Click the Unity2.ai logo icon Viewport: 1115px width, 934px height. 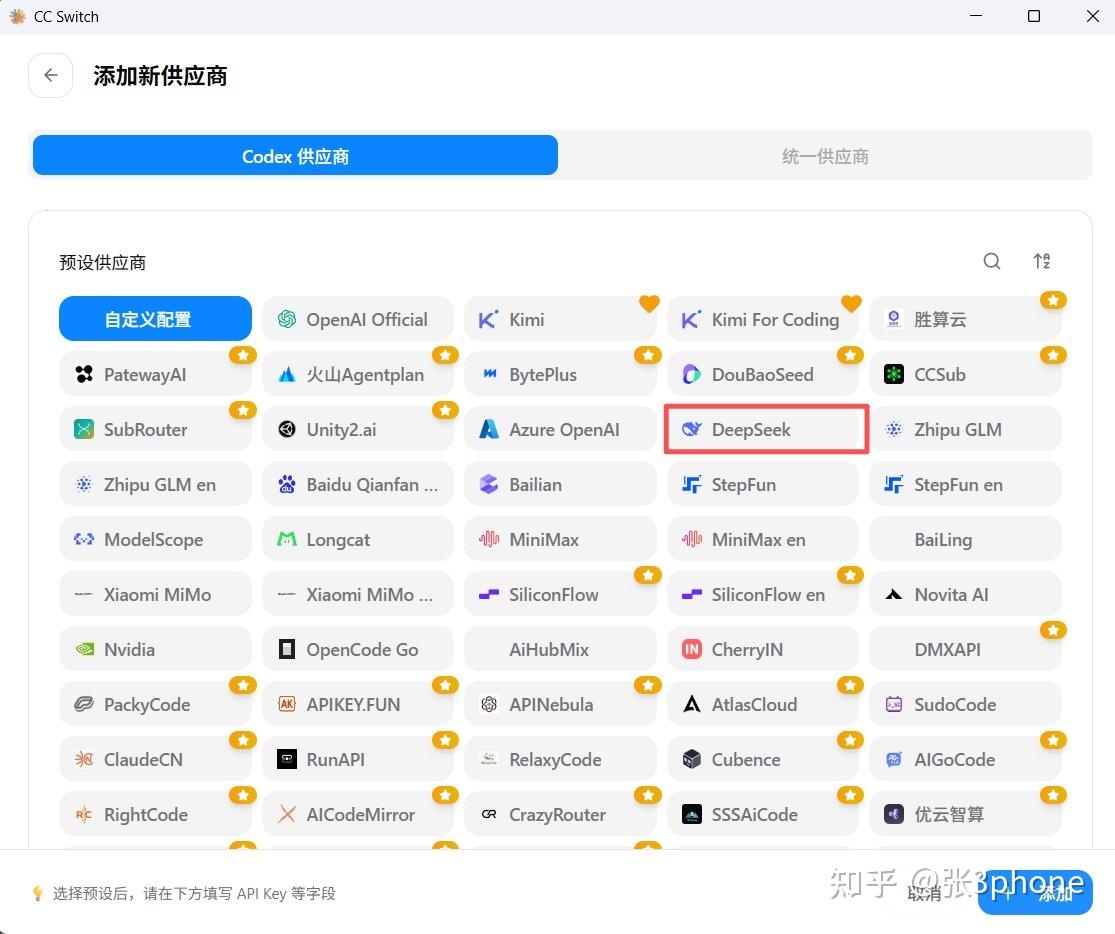(287, 429)
